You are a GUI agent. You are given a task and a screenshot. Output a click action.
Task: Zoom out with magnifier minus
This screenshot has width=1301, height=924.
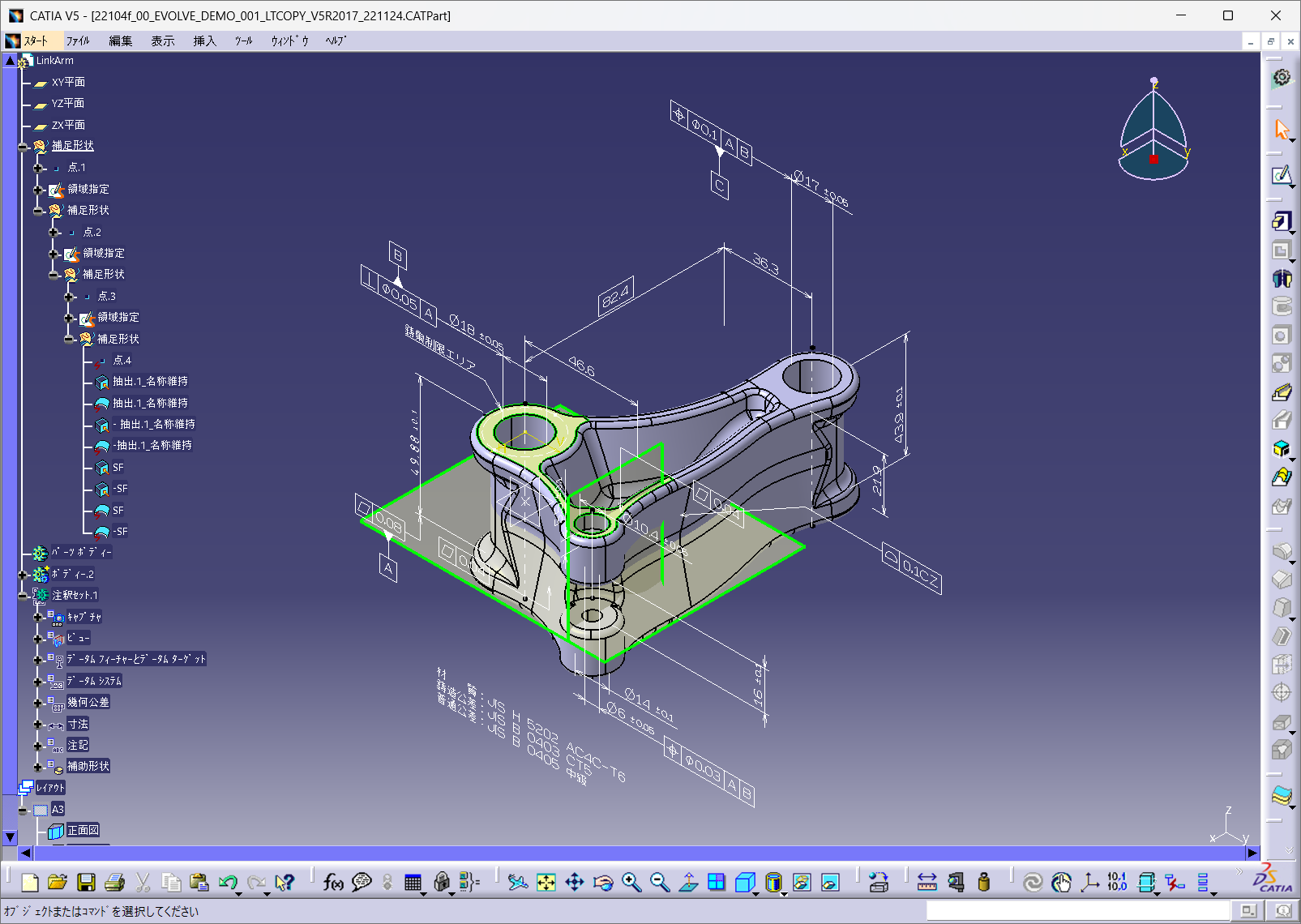[x=660, y=882]
